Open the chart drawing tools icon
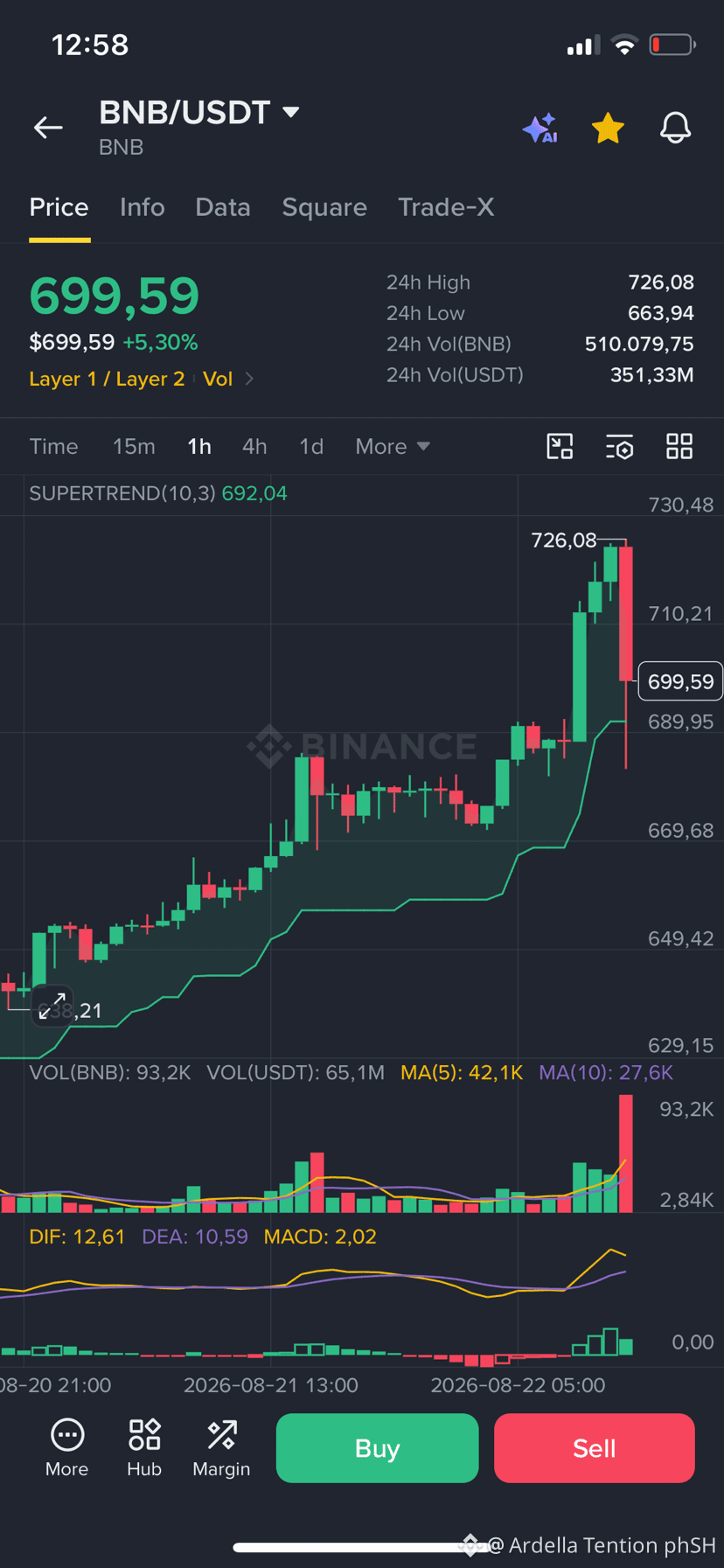 (560, 447)
